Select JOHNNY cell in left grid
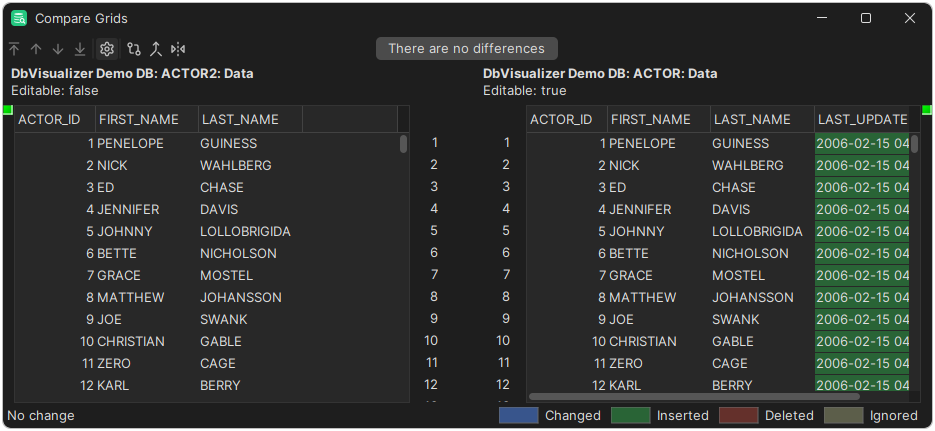935x431 pixels. [x=147, y=232]
